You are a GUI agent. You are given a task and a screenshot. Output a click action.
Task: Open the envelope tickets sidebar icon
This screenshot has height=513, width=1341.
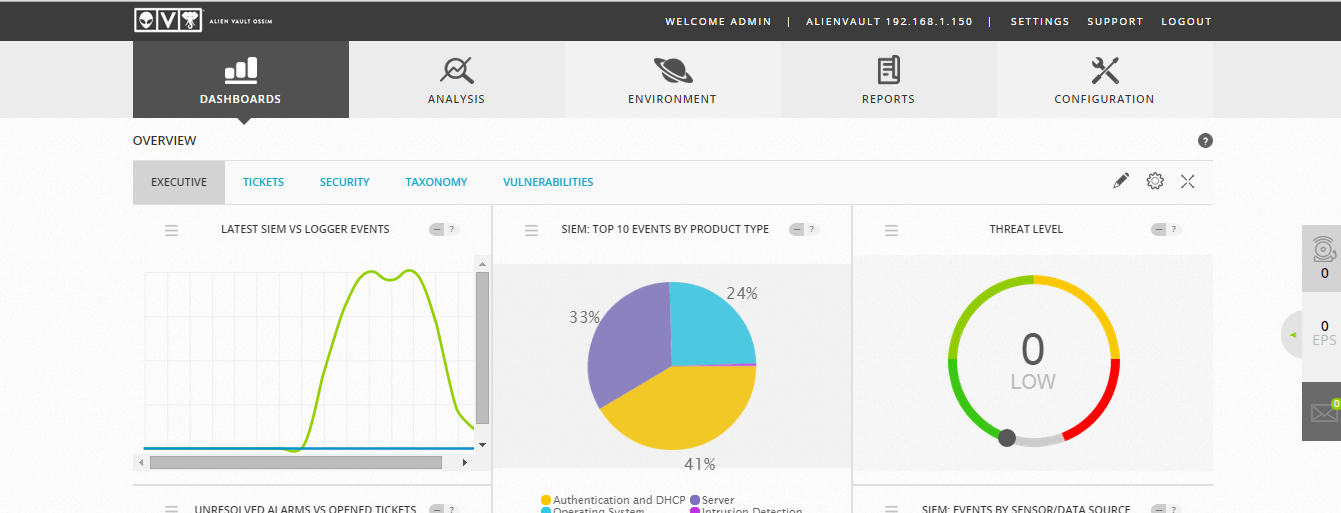pyautogui.click(x=1324, y=412)
